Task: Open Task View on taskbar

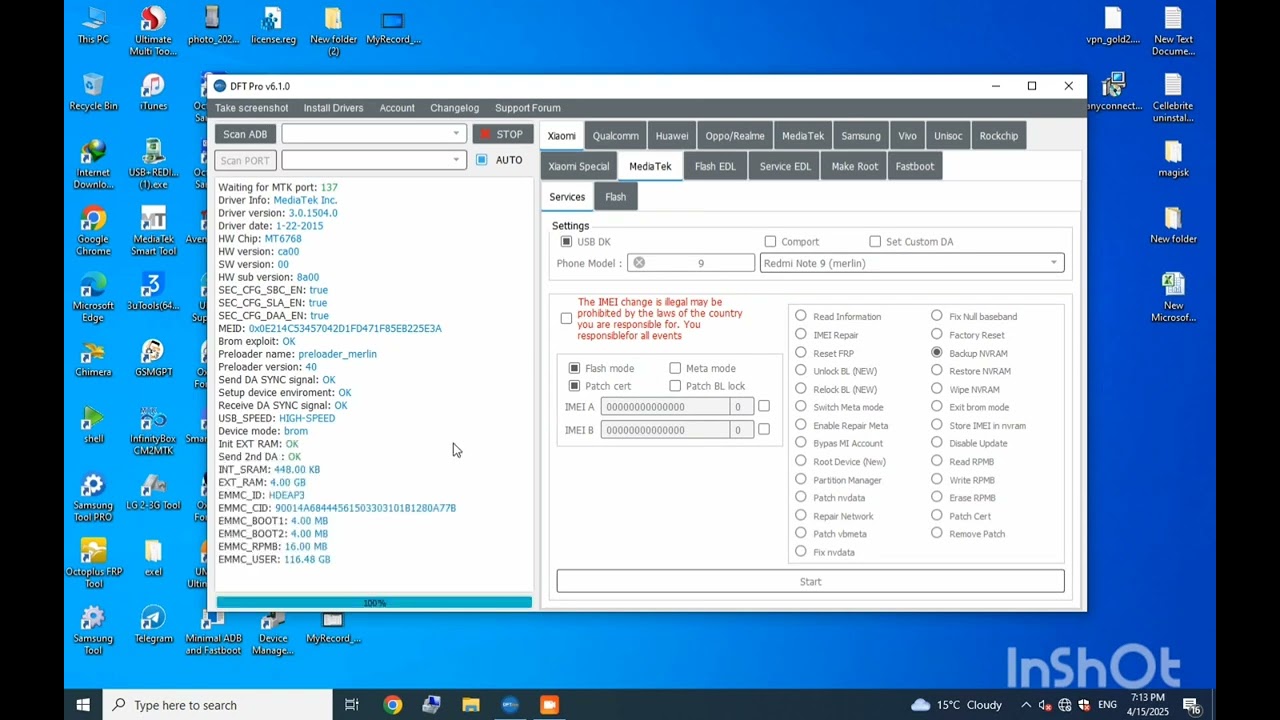Action: pyautogui.click(x=352, y=705)
